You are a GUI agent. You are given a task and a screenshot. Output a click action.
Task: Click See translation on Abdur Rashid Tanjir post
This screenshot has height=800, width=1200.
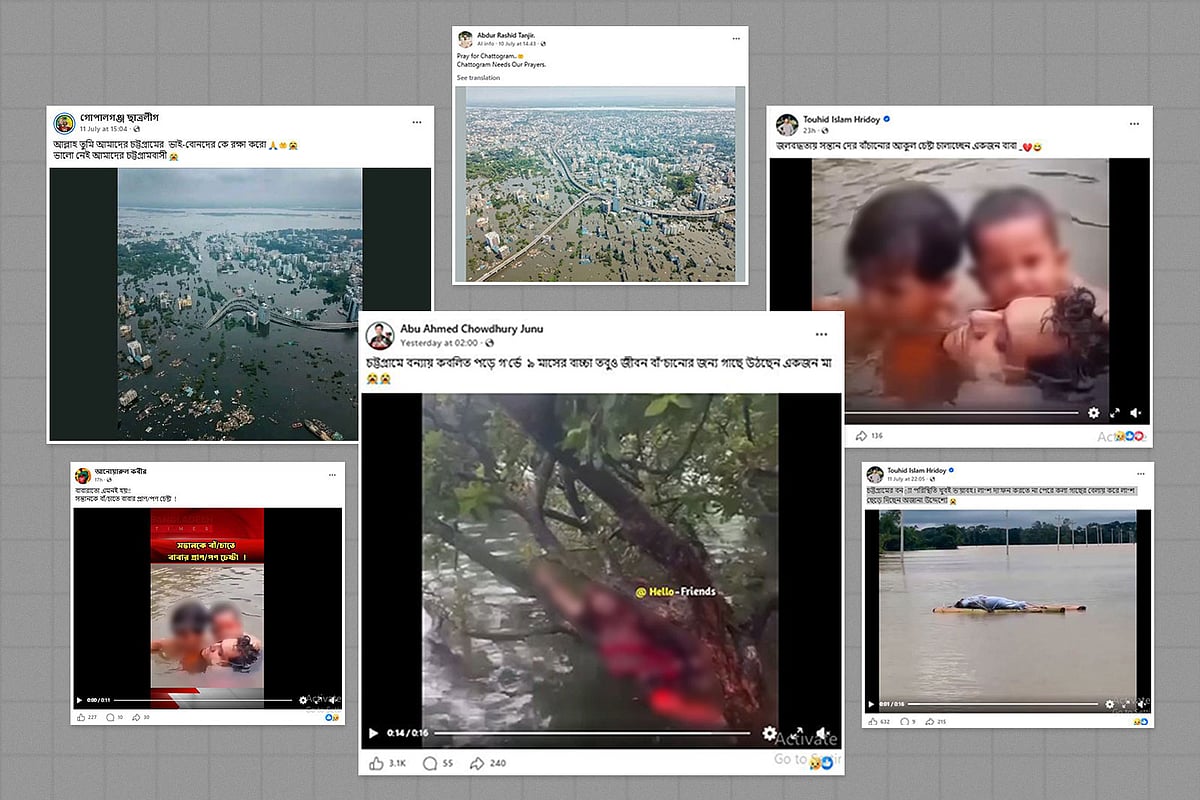click(x=477, y=78)
